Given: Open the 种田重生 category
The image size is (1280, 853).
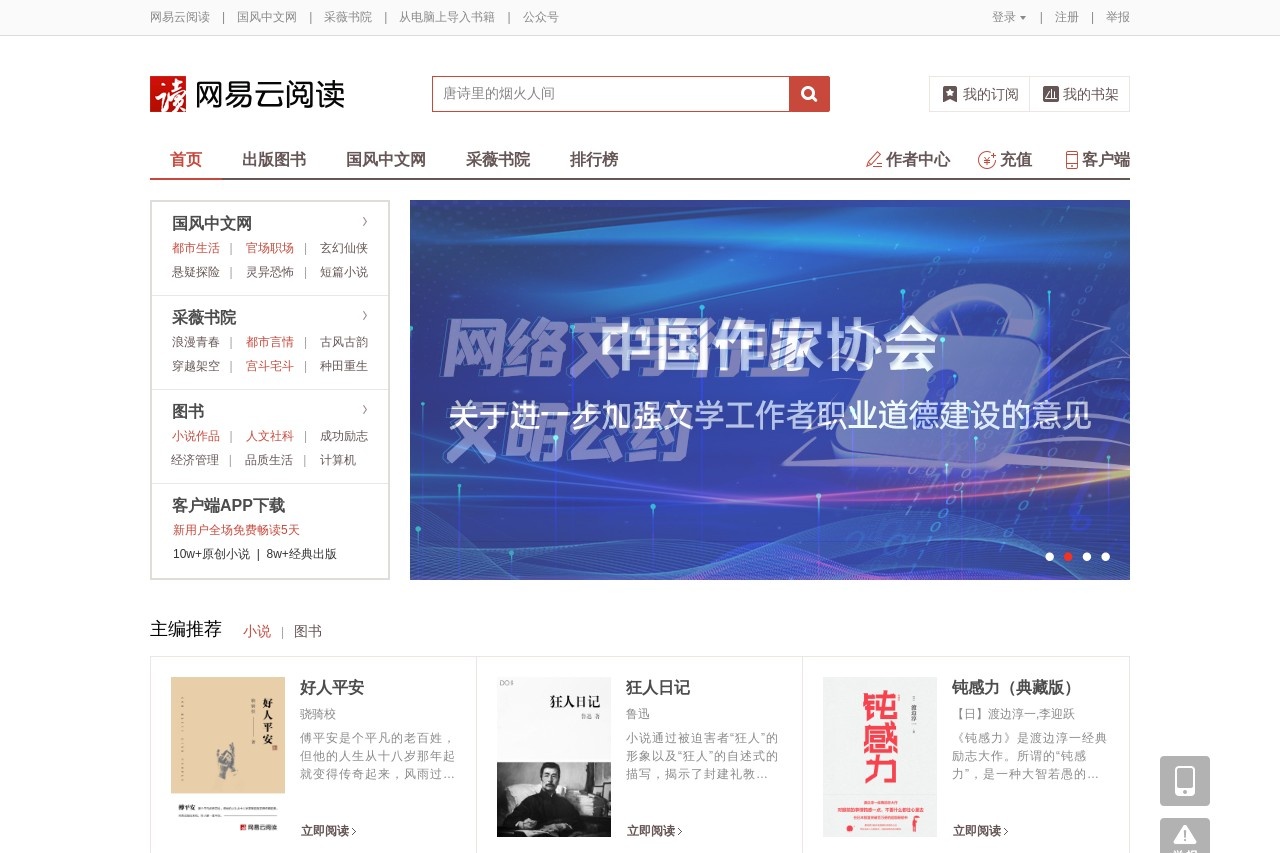Looking at the screenshot, I should coord(344,366).
